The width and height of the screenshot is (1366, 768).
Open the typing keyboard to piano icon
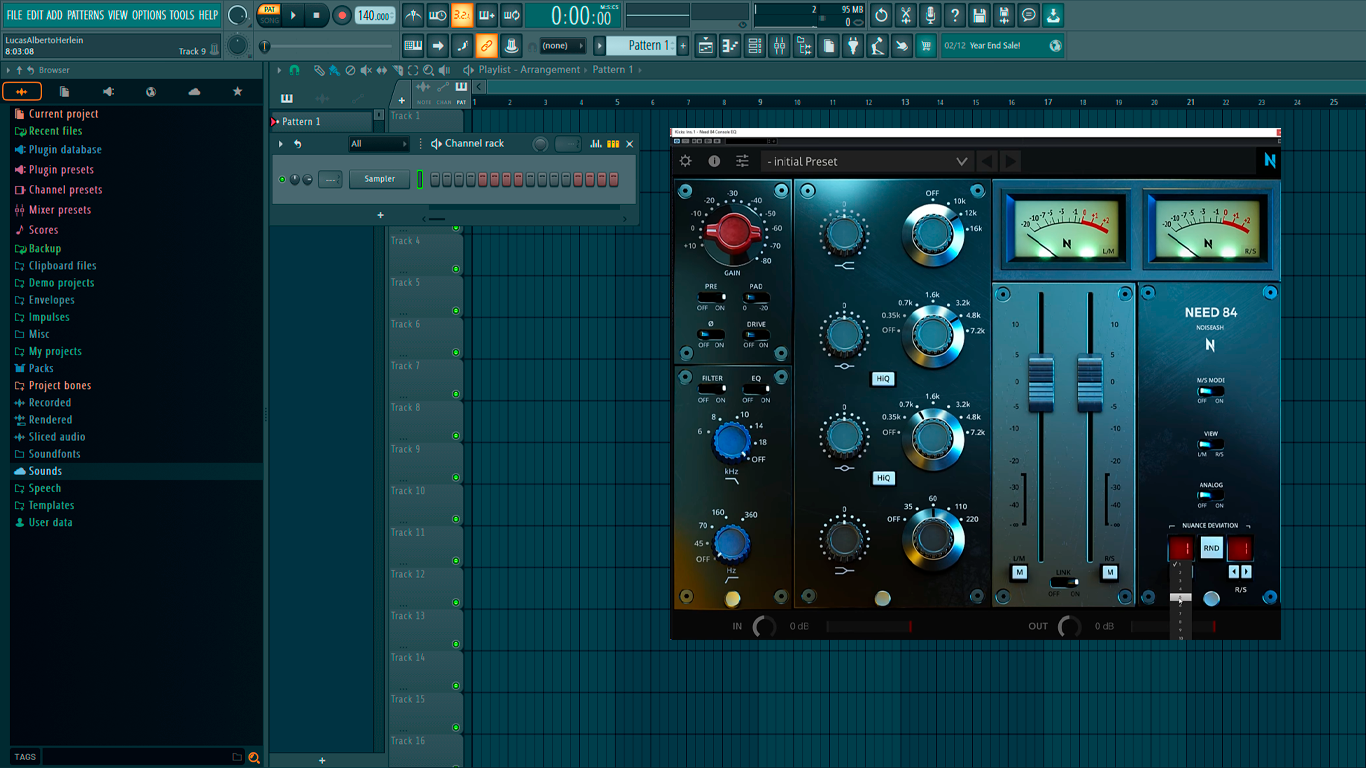[413, 45]
